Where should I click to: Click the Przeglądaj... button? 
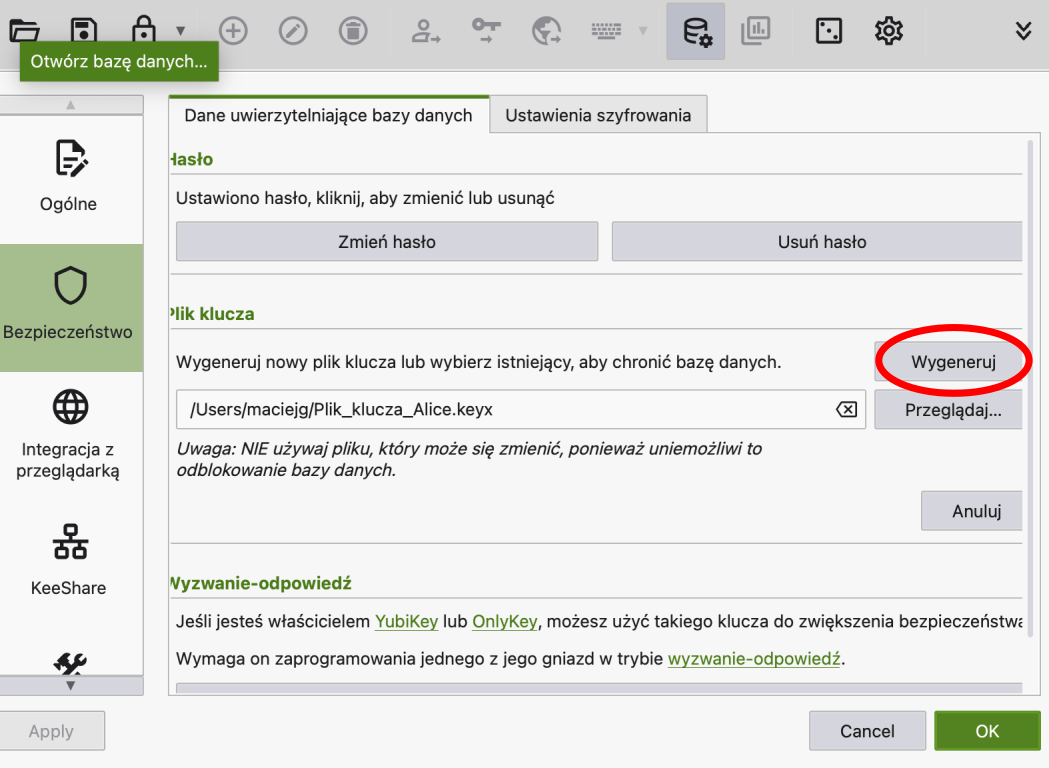(952, 410)
